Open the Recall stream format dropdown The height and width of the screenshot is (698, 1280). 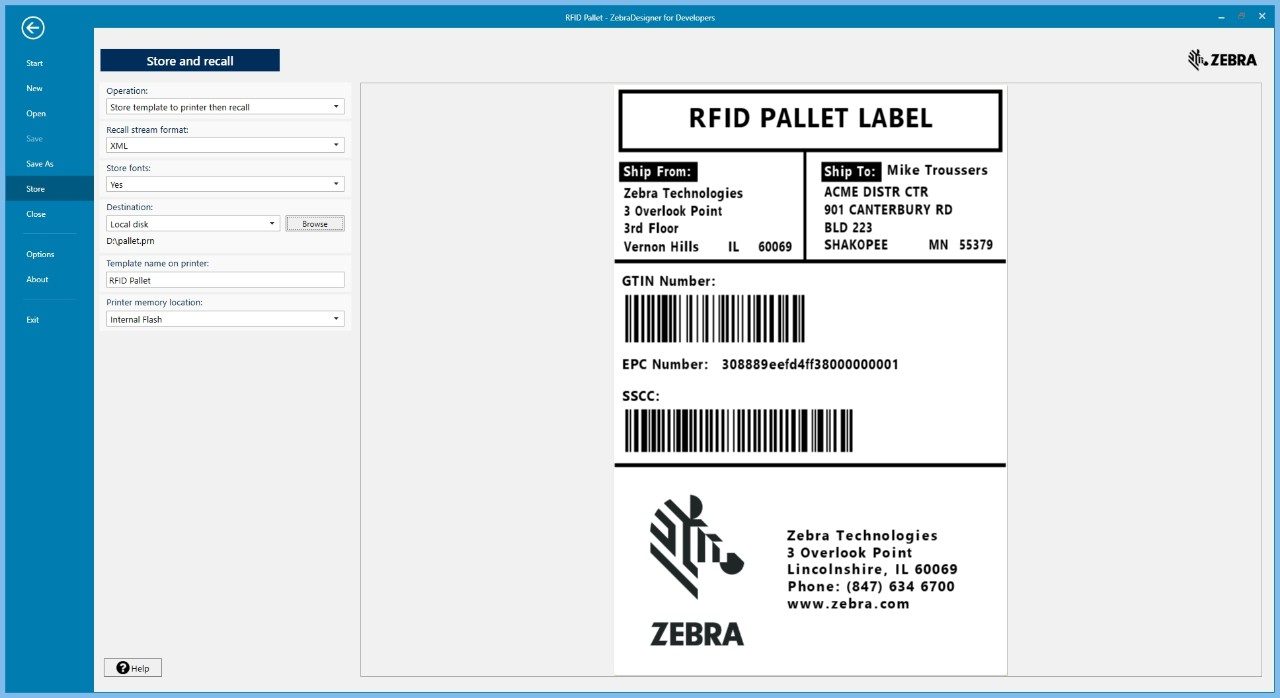[x=225, y=145]
